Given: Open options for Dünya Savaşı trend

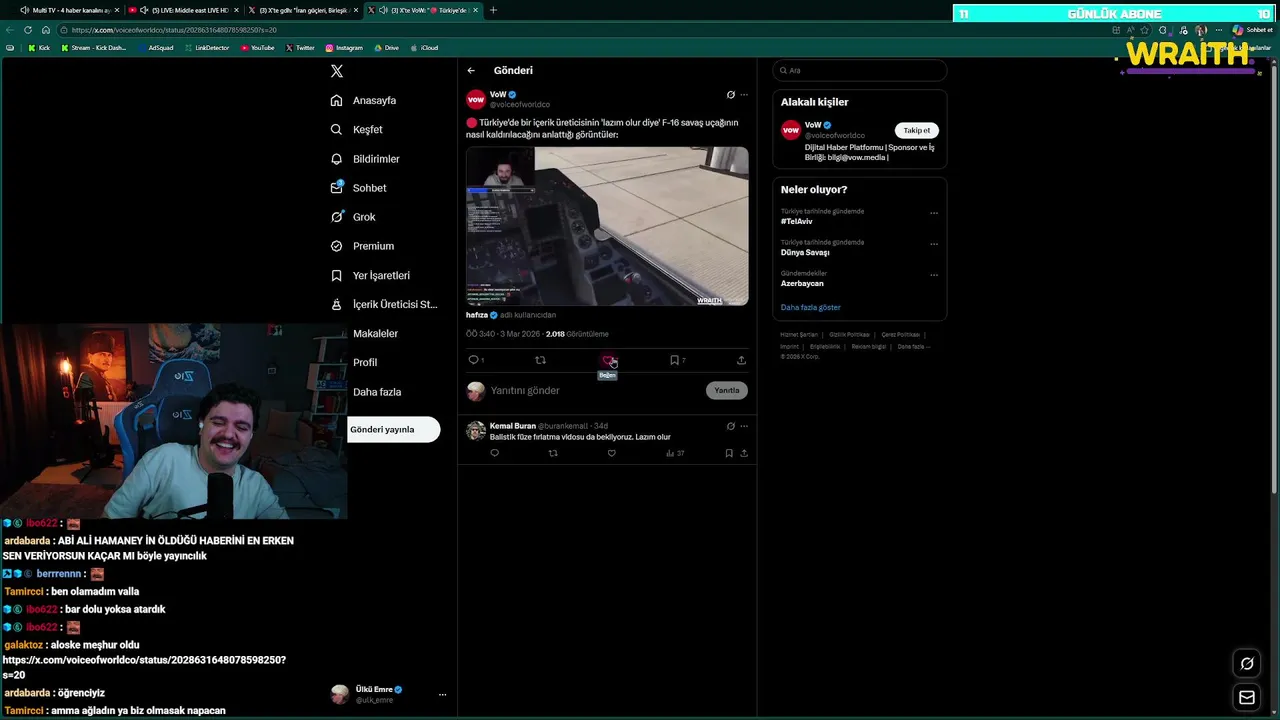Looking at the screenshot, I should (934, 244).
